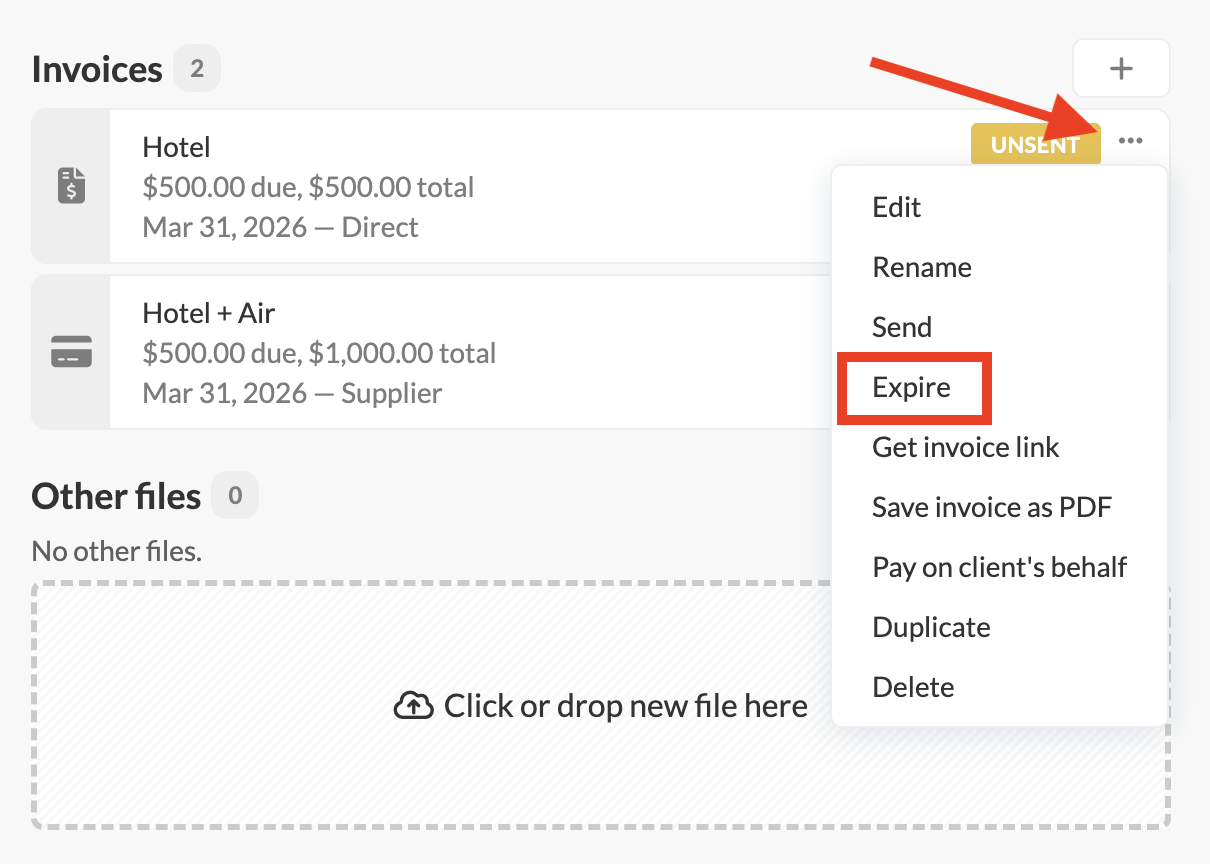This screenshot has width=1210, height=864.
Task: Select Pay on client's behalf
Action: pyautogui.click(x=999, y=567)
